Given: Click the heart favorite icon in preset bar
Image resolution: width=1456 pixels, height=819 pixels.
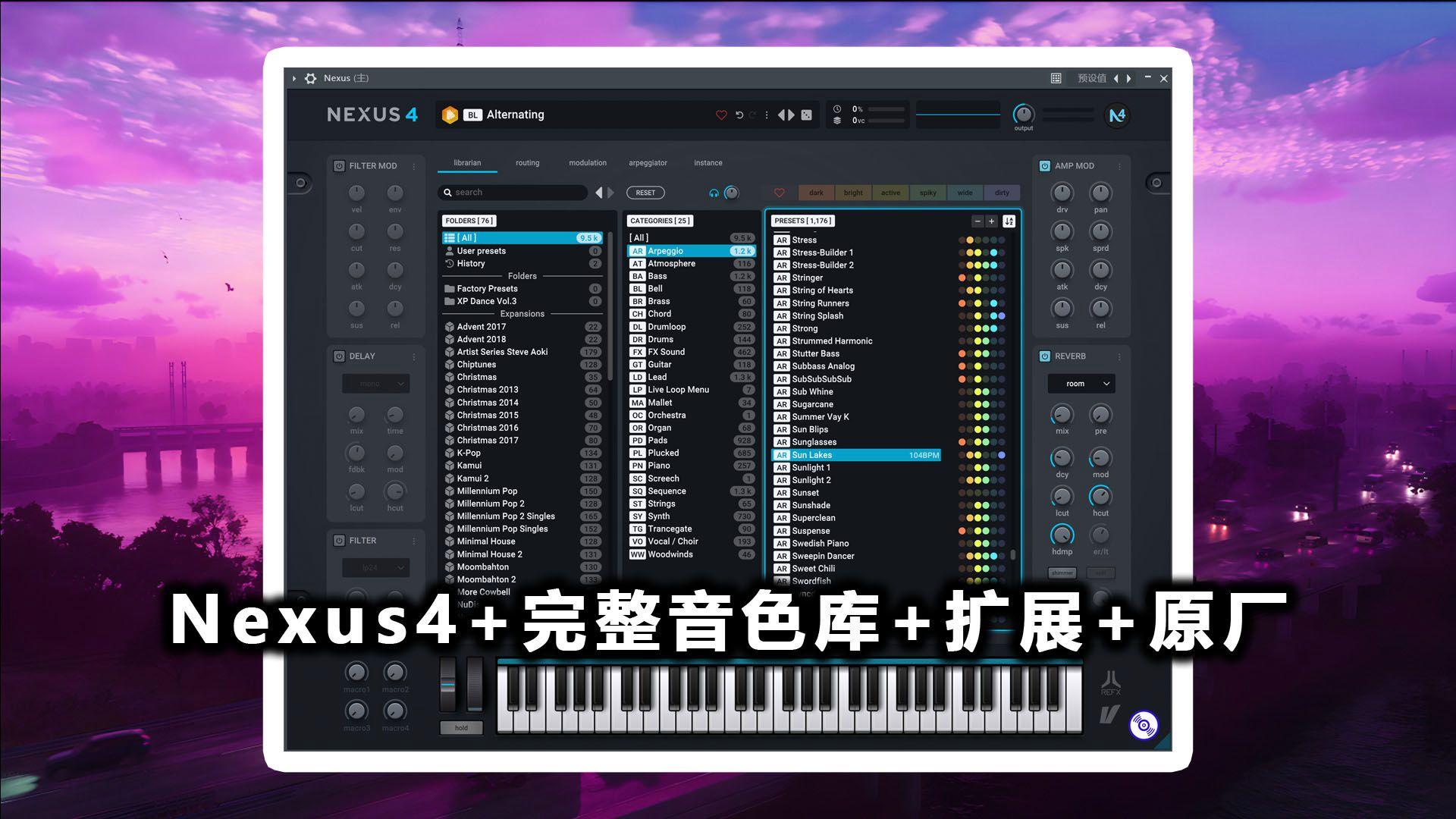Looking at the screenshot, I should click(x=721, y=115).
